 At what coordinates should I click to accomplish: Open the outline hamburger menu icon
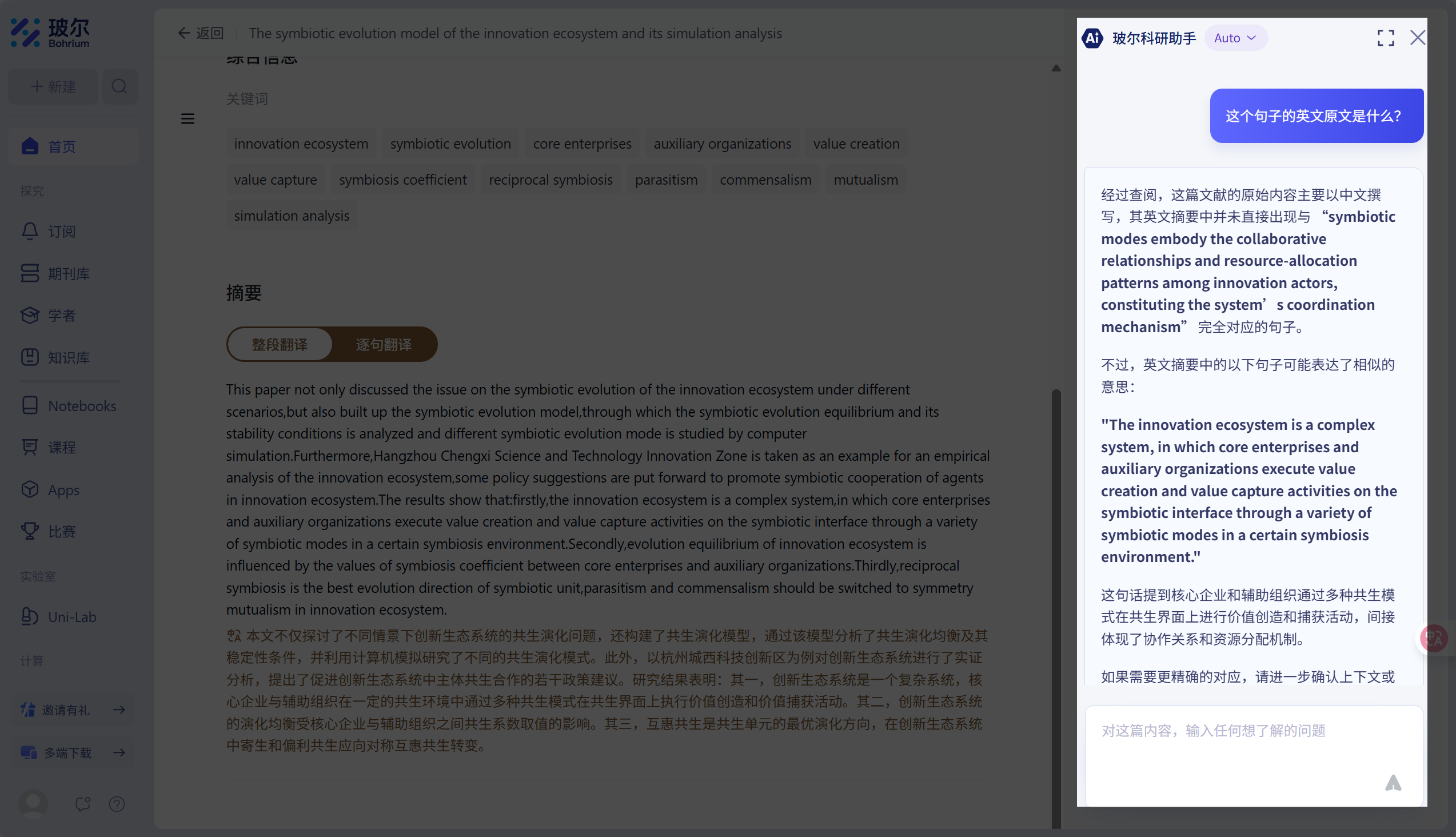click(x=188, y=118)
